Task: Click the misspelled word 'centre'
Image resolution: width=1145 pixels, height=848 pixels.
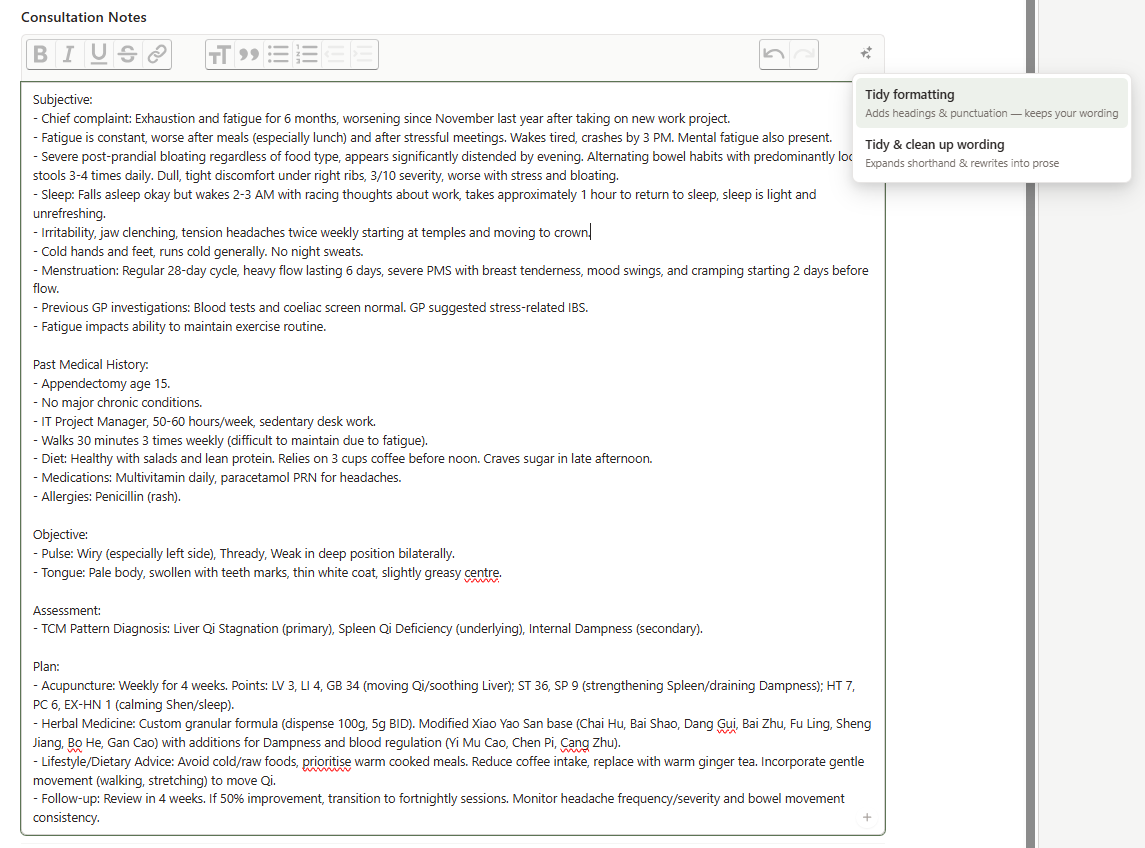Action: coord(482,573)
